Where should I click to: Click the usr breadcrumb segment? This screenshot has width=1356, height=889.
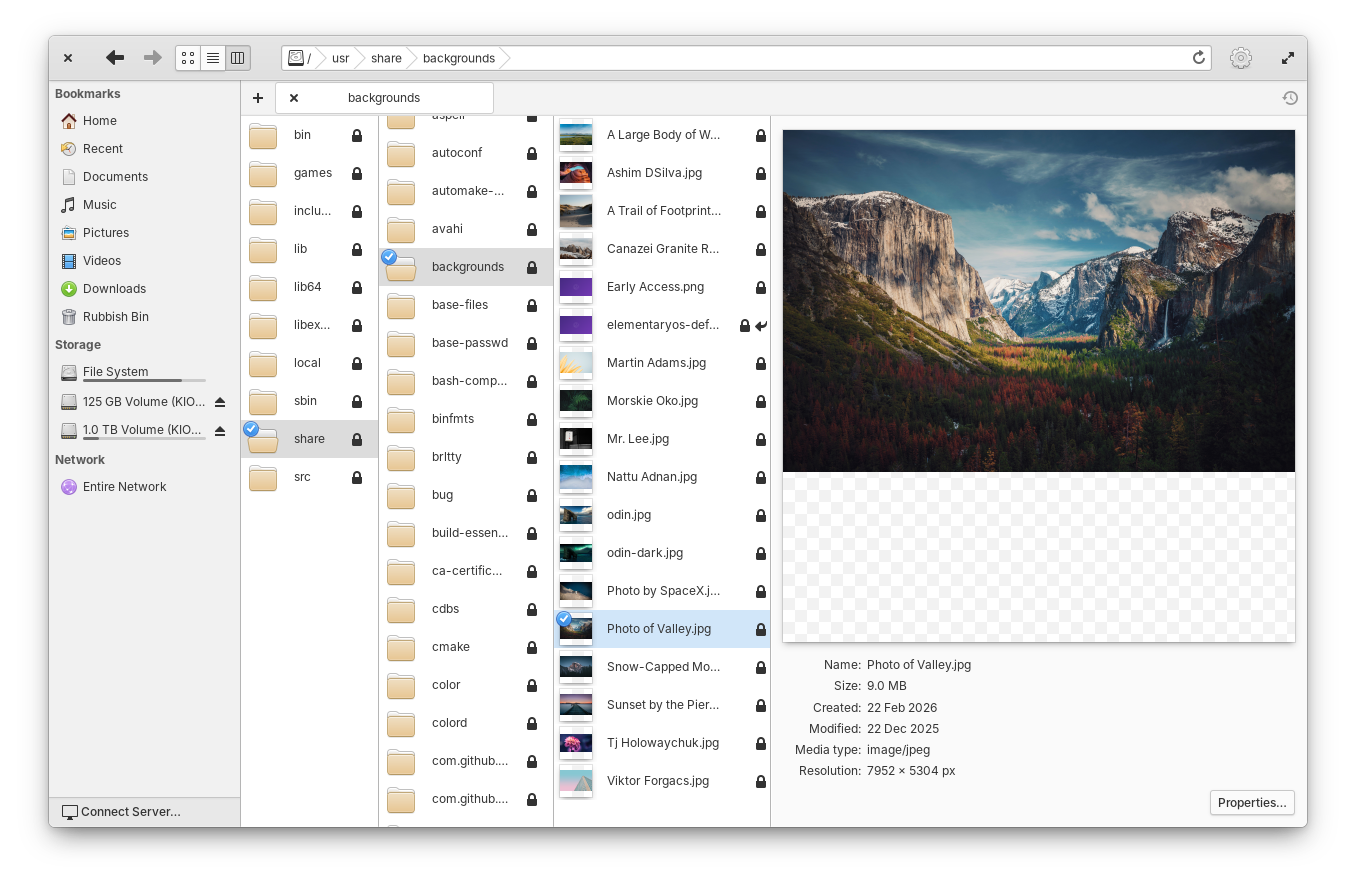[x=341, y=58]
